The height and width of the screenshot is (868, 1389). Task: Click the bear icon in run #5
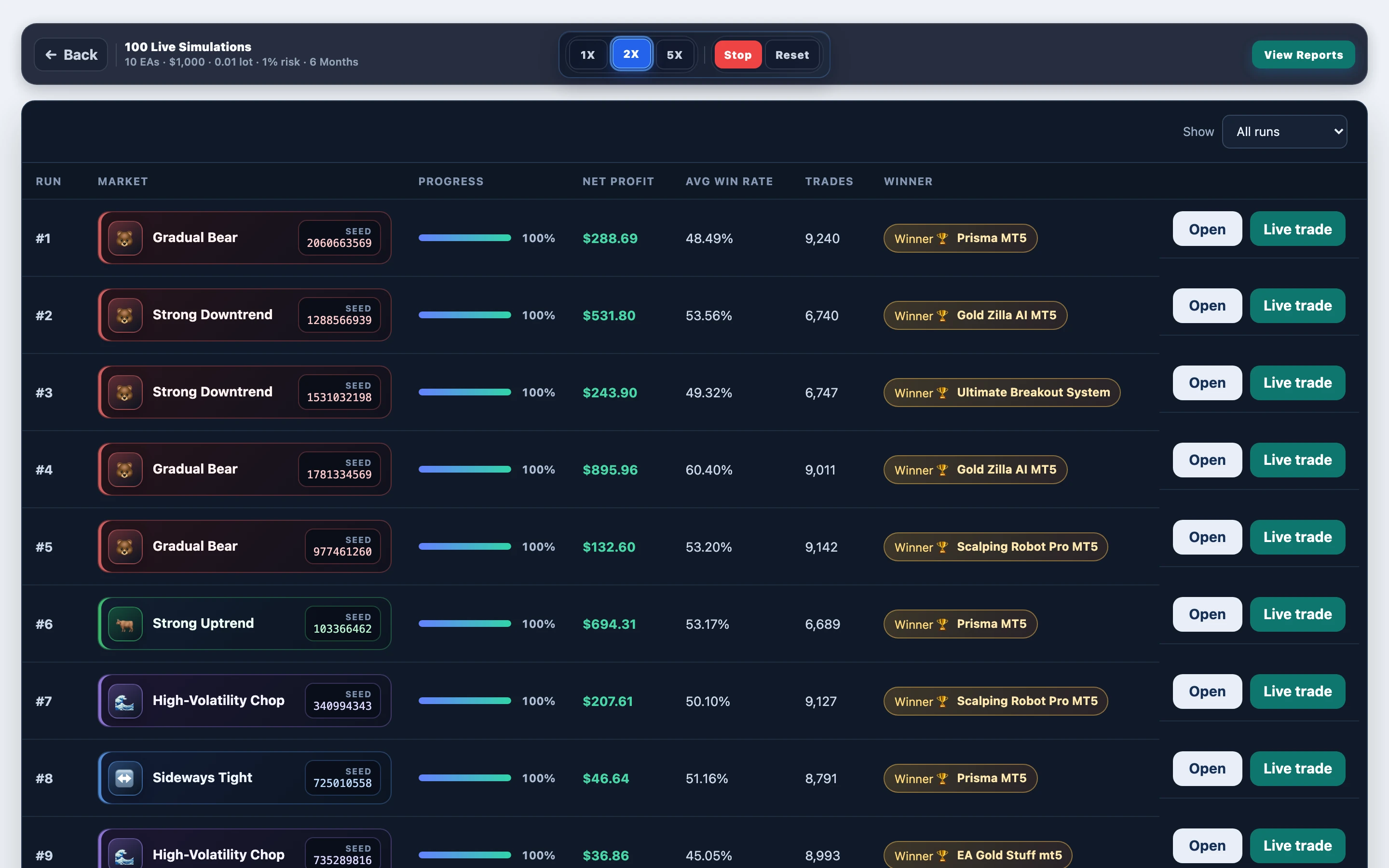[125, 546]
